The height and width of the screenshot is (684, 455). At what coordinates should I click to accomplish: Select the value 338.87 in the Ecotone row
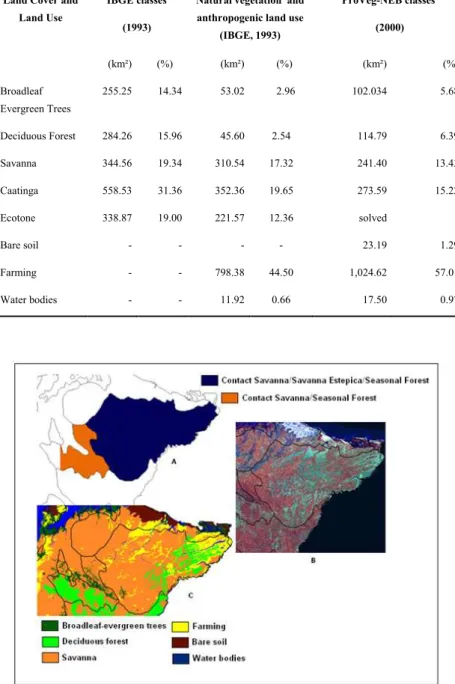coord(117,218)
